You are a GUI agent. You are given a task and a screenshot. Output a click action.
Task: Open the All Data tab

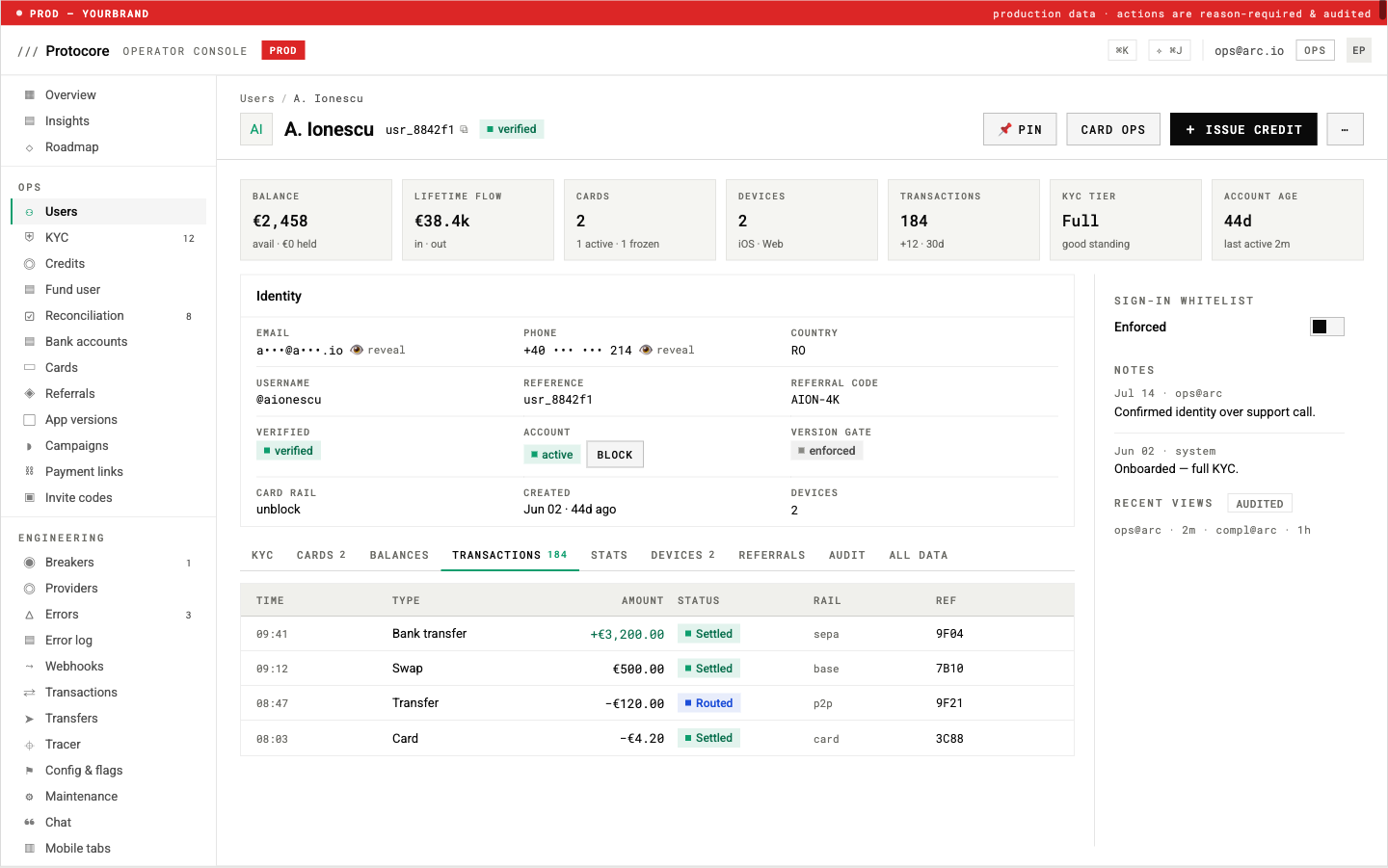coord(919,556)
